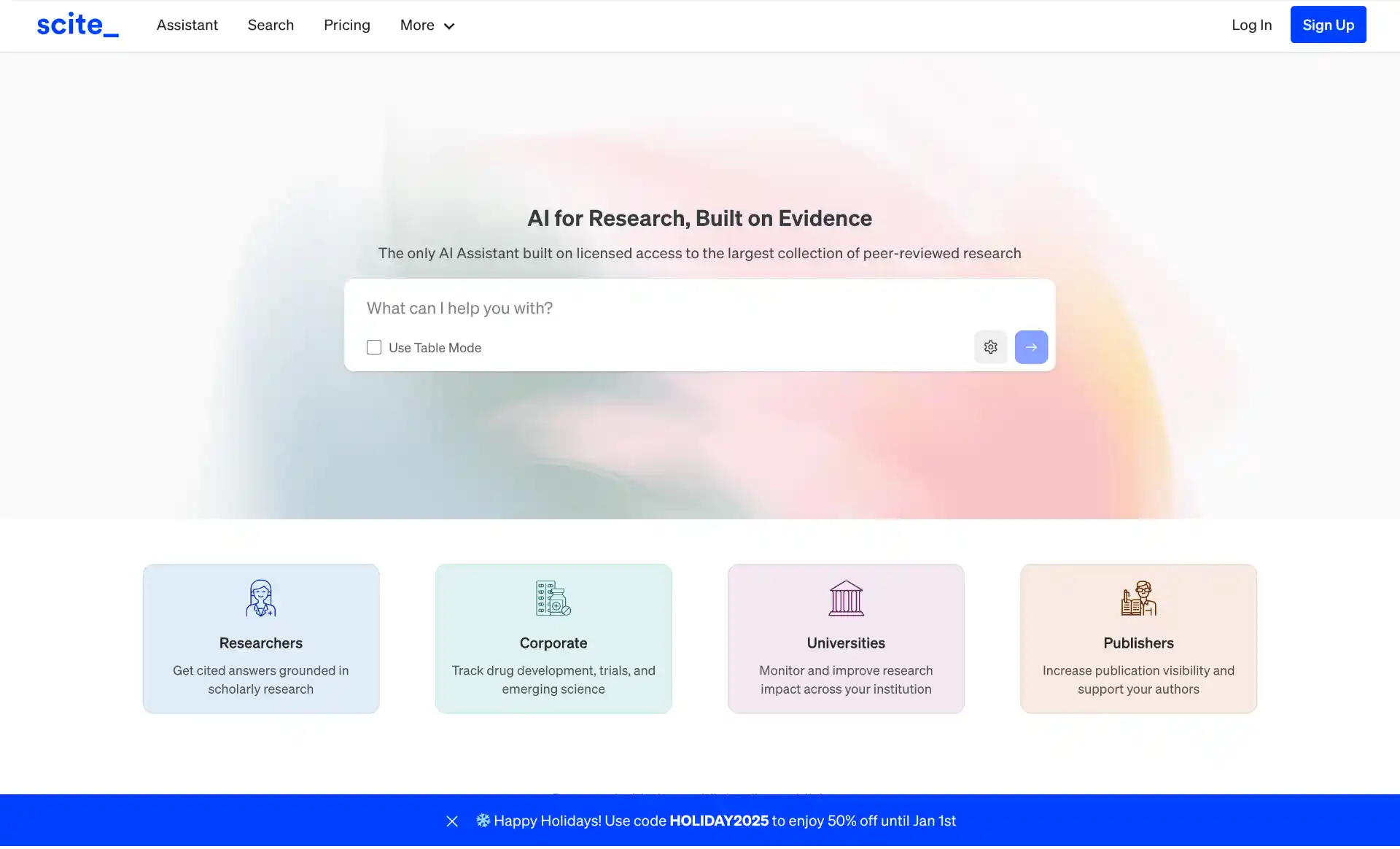Click the Sign Up button

(x=1328, y=24)
